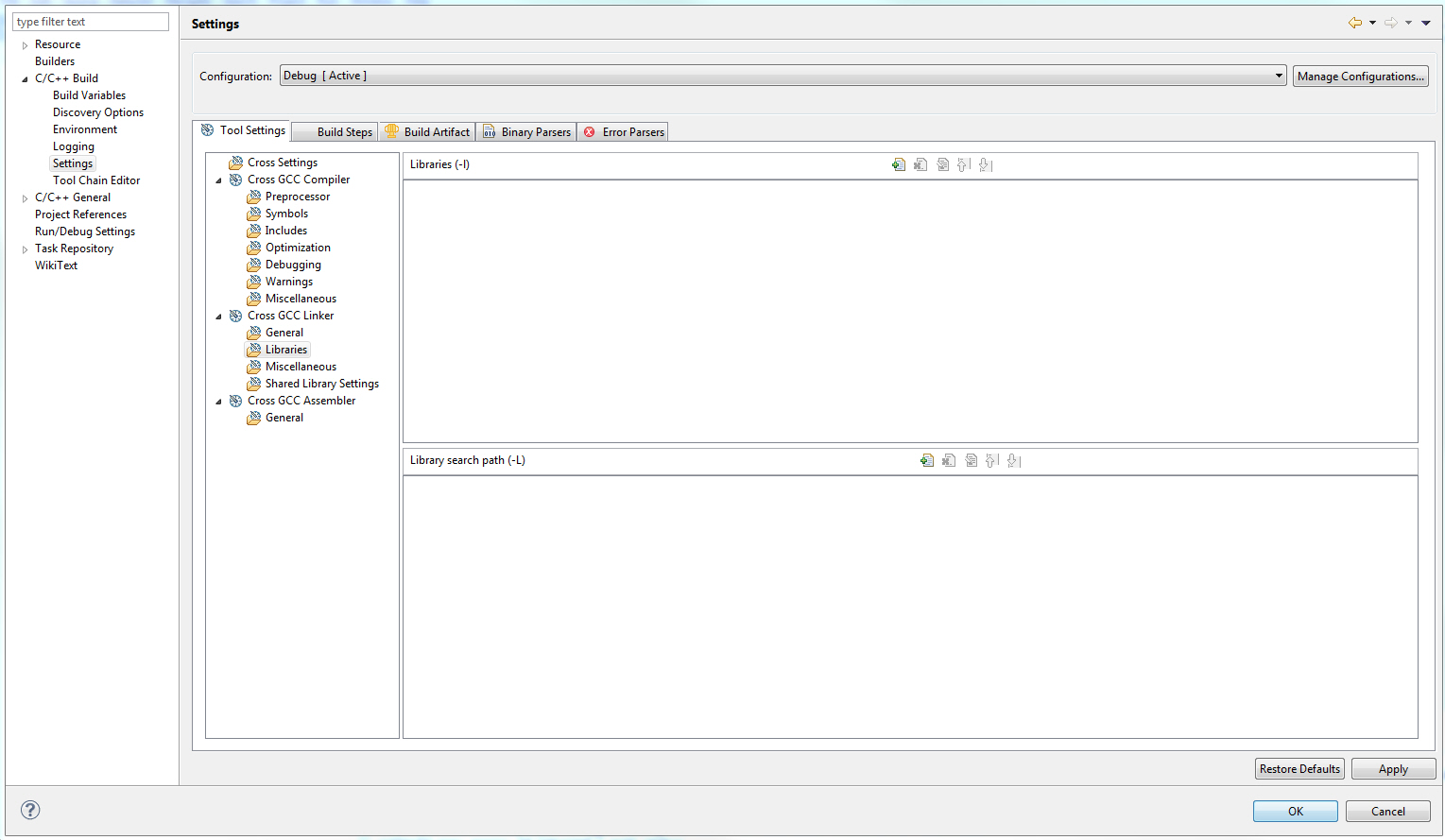Open Run/Debug Settings page
Viewport: 1445px width, 840px height.
[x=85, y=231]
